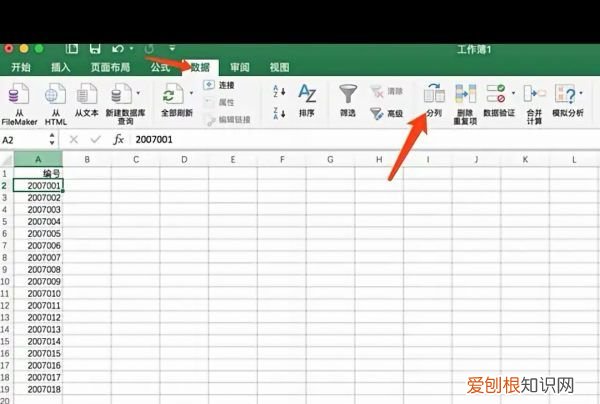Screen dimensions: 600x404
Task: Click the Enter checkmark formula button
Action: coord(95,140)
